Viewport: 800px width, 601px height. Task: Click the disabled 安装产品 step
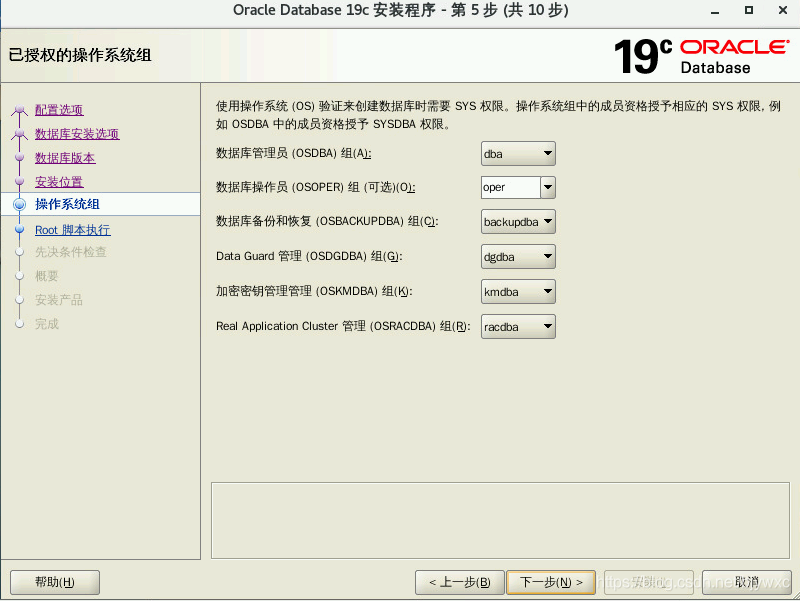point(59,300)
